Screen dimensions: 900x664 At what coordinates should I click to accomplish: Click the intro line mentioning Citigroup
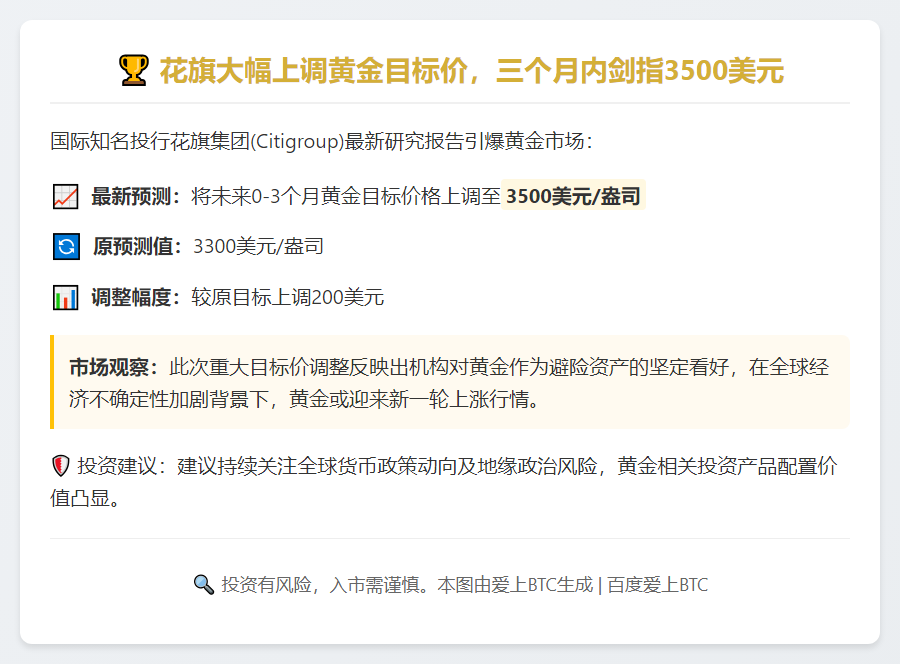(321, 141)
